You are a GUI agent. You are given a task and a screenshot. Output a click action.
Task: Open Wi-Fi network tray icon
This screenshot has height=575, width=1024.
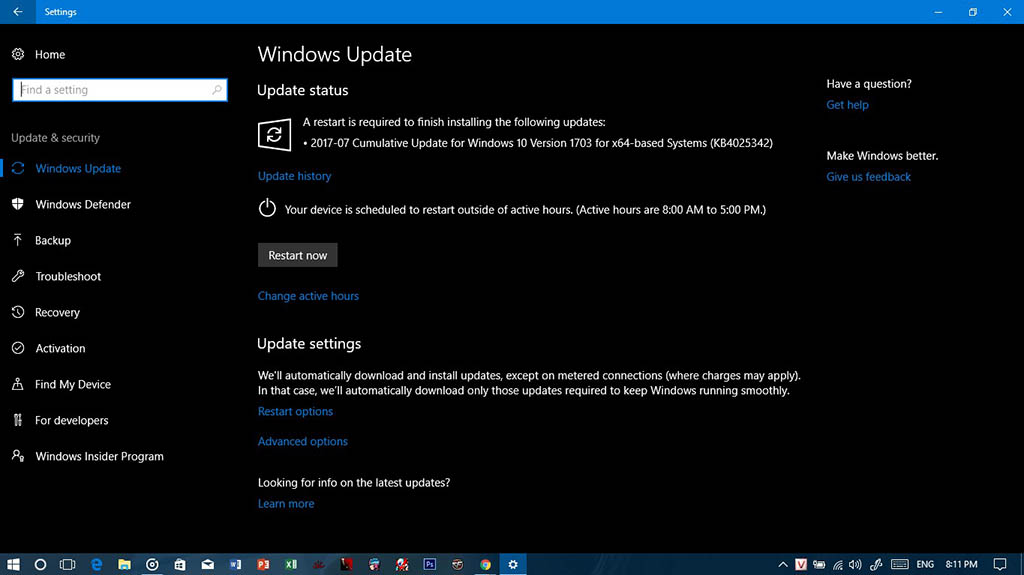838,564
